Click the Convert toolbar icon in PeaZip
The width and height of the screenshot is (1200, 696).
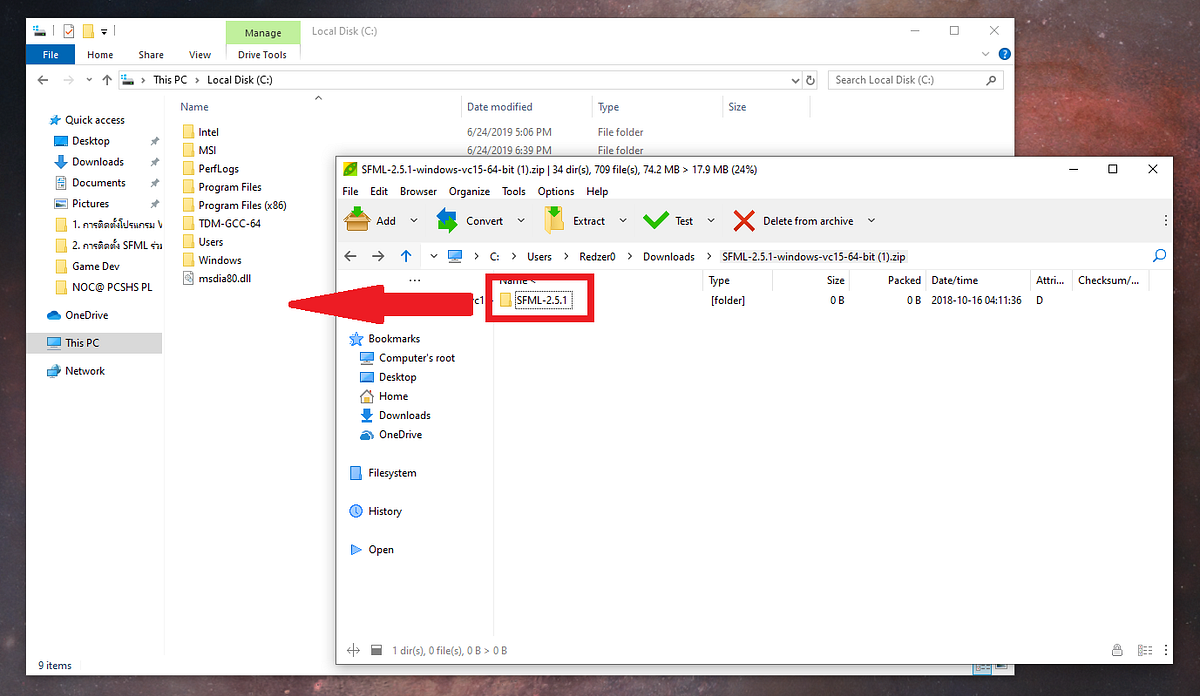click(x=447, y=220)
